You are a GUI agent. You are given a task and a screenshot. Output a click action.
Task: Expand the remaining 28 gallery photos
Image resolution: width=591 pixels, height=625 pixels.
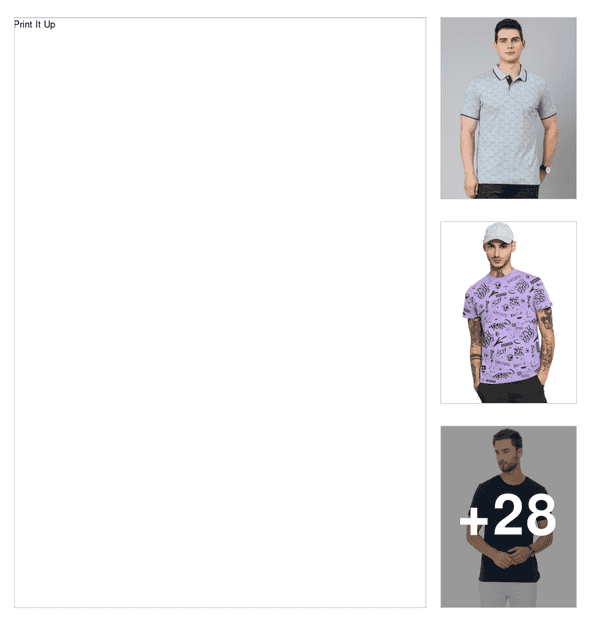pyautogui.click(x=508, y=517)
